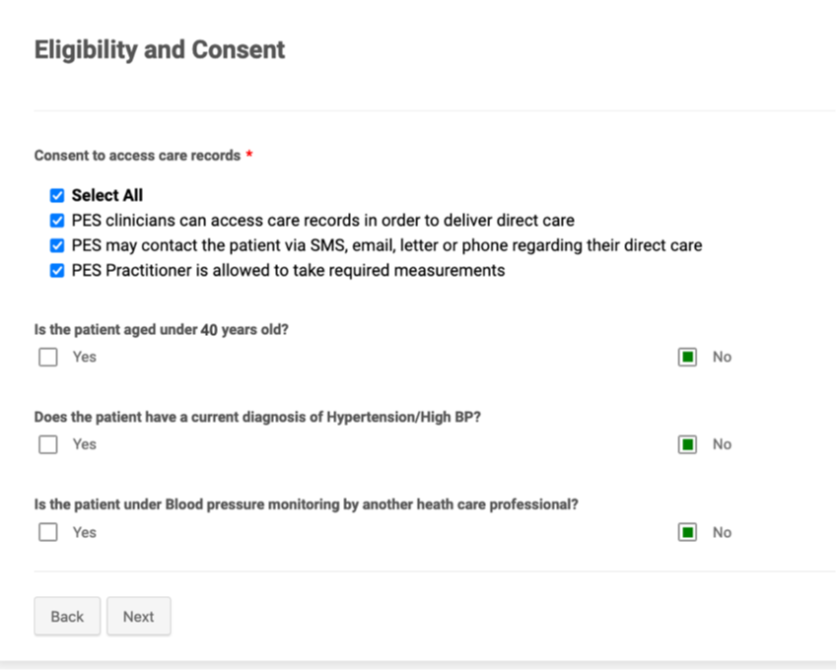Screen dimensions: 837x671
Task: Toggle PES Practitioner take required measurements checkbox
Action: (57, 271)
